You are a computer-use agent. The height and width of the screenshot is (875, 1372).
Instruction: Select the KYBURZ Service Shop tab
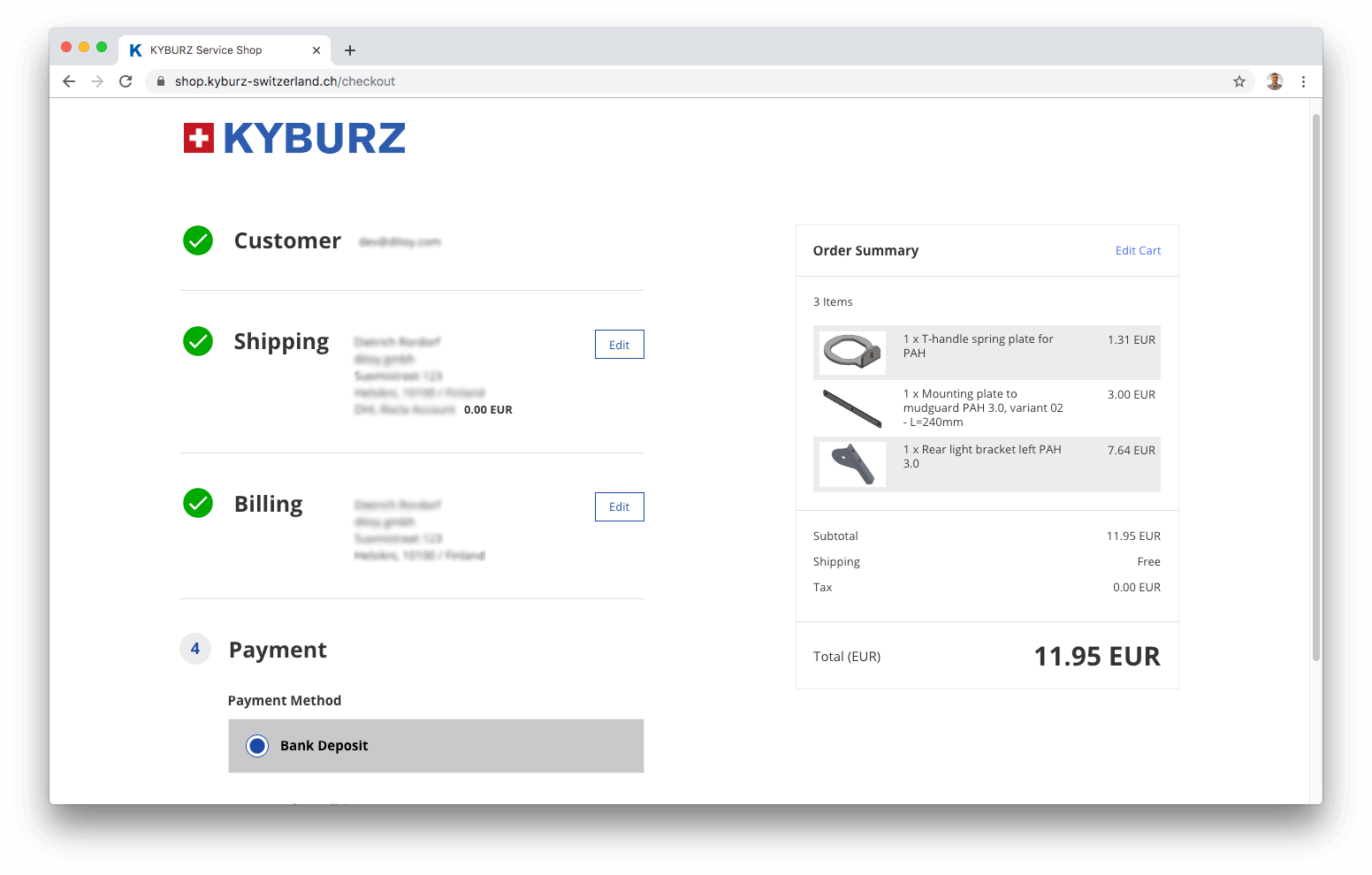(225, 50)
